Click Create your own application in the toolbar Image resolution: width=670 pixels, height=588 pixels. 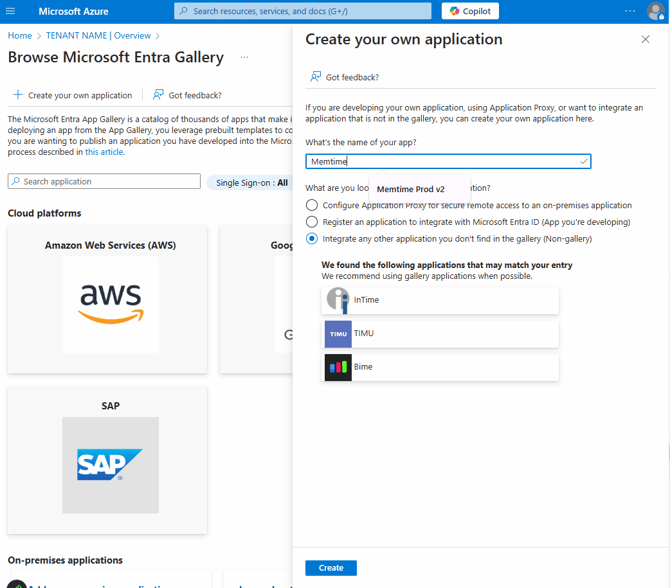pos(72,95)
